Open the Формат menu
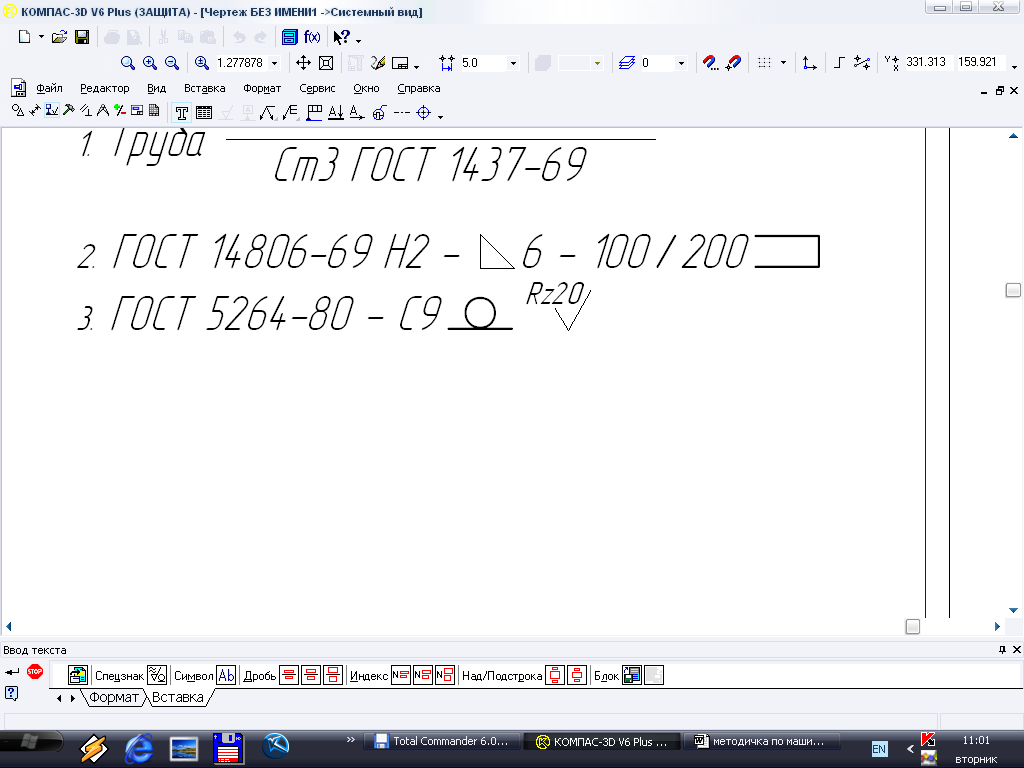The height and width of the screenshot is (768, 1024). tap(262, 88)
